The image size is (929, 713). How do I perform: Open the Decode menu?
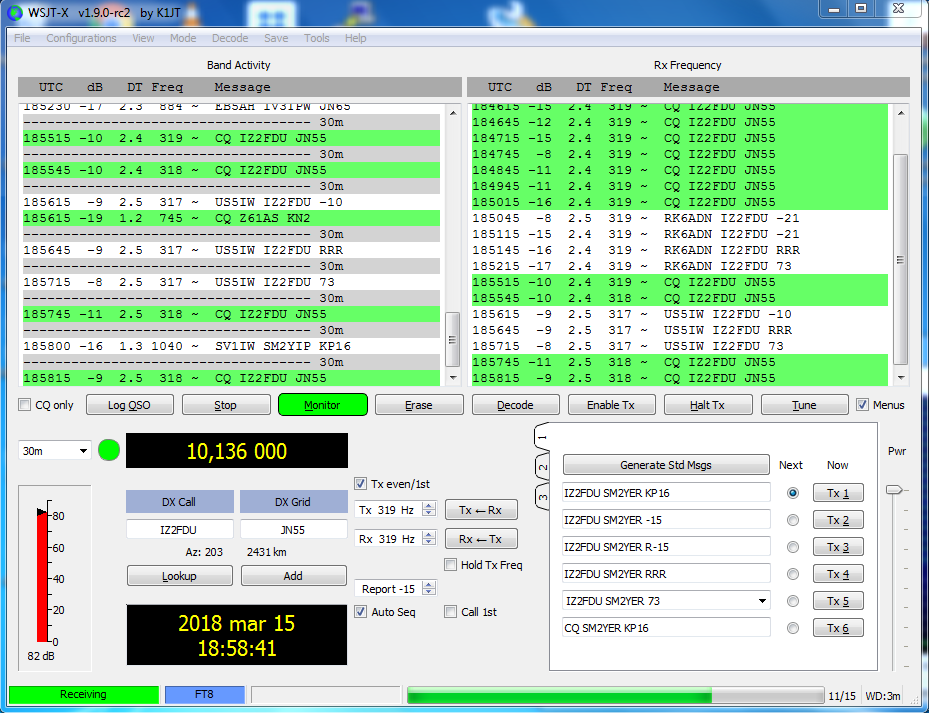230,38
